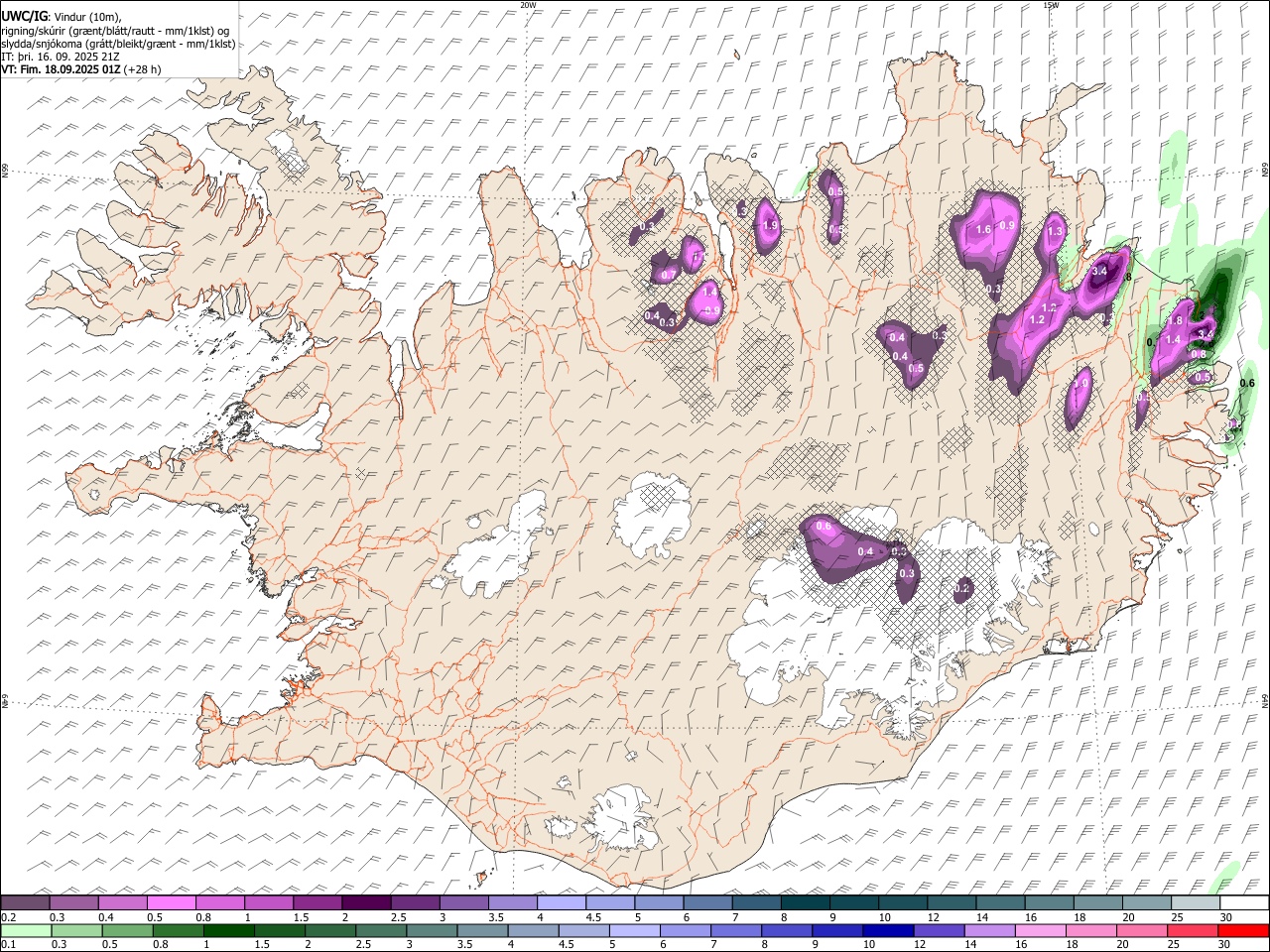The image size is (1270, 952).
Task: Select the '1.6' value on the map
Action: coord(984,229)
